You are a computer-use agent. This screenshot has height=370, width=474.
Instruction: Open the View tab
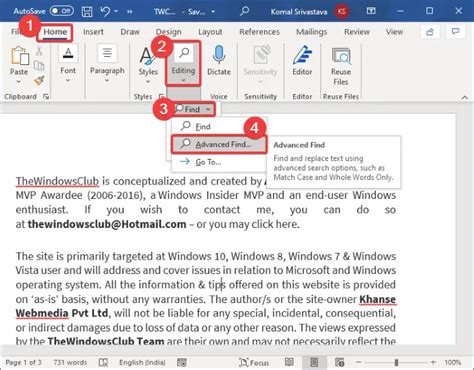(394, 32)
